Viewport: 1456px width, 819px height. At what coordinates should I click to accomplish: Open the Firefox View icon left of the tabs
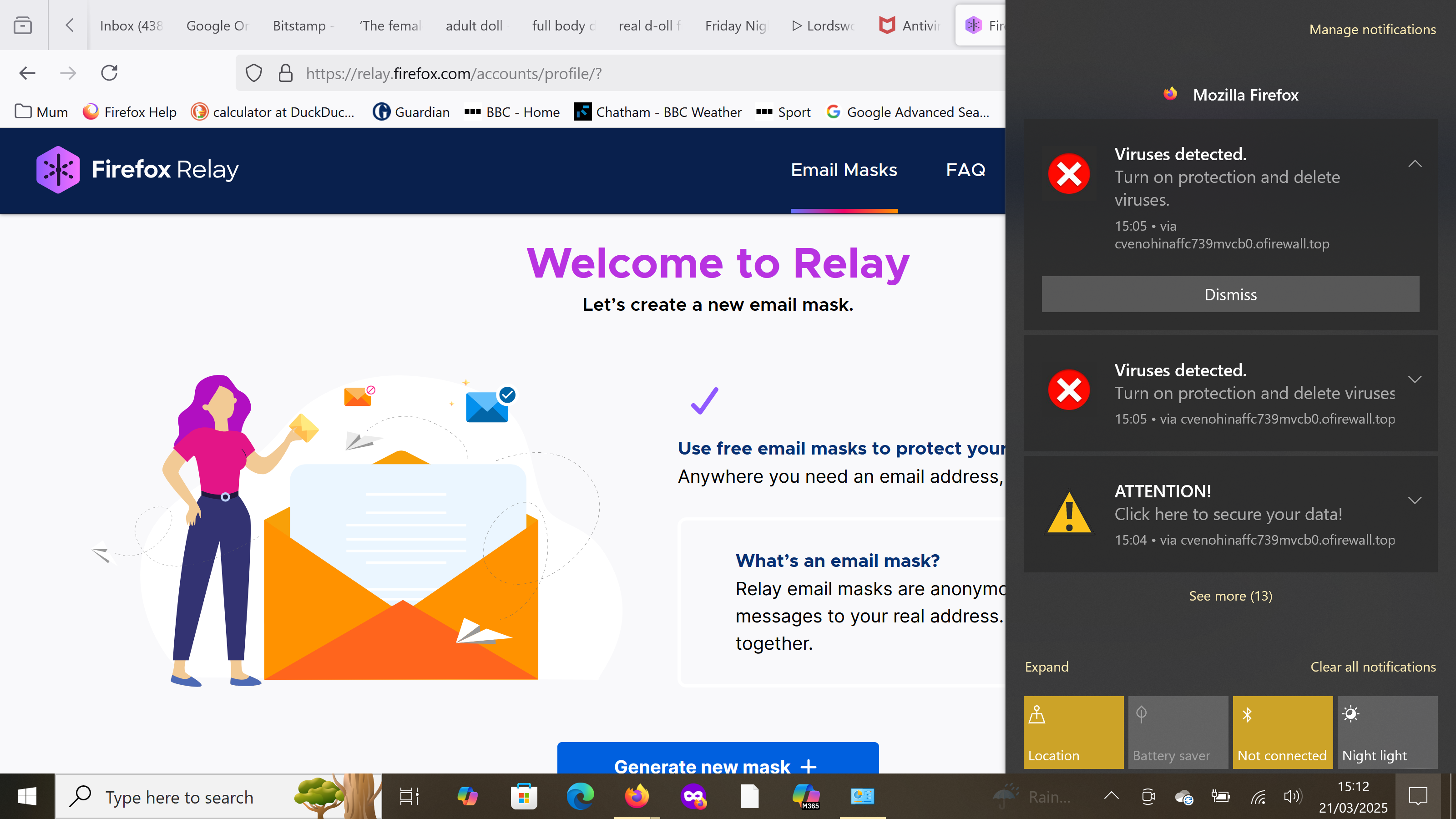pyautogui.click(x=23, y=25)
